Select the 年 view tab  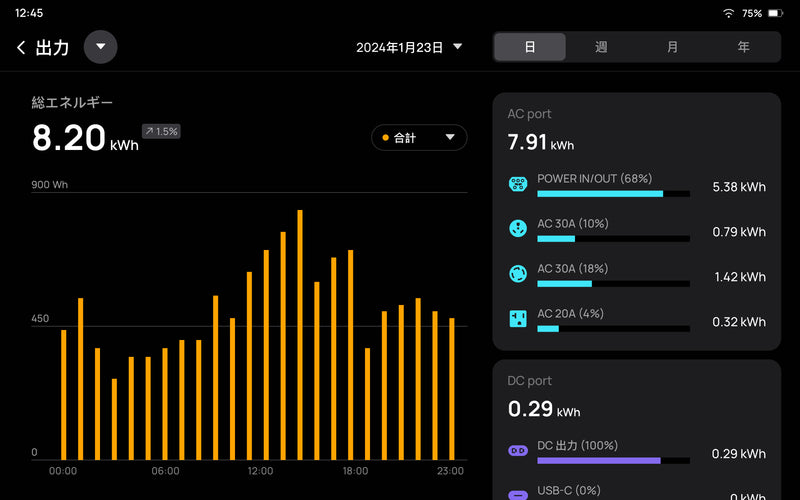coord(743,47)
